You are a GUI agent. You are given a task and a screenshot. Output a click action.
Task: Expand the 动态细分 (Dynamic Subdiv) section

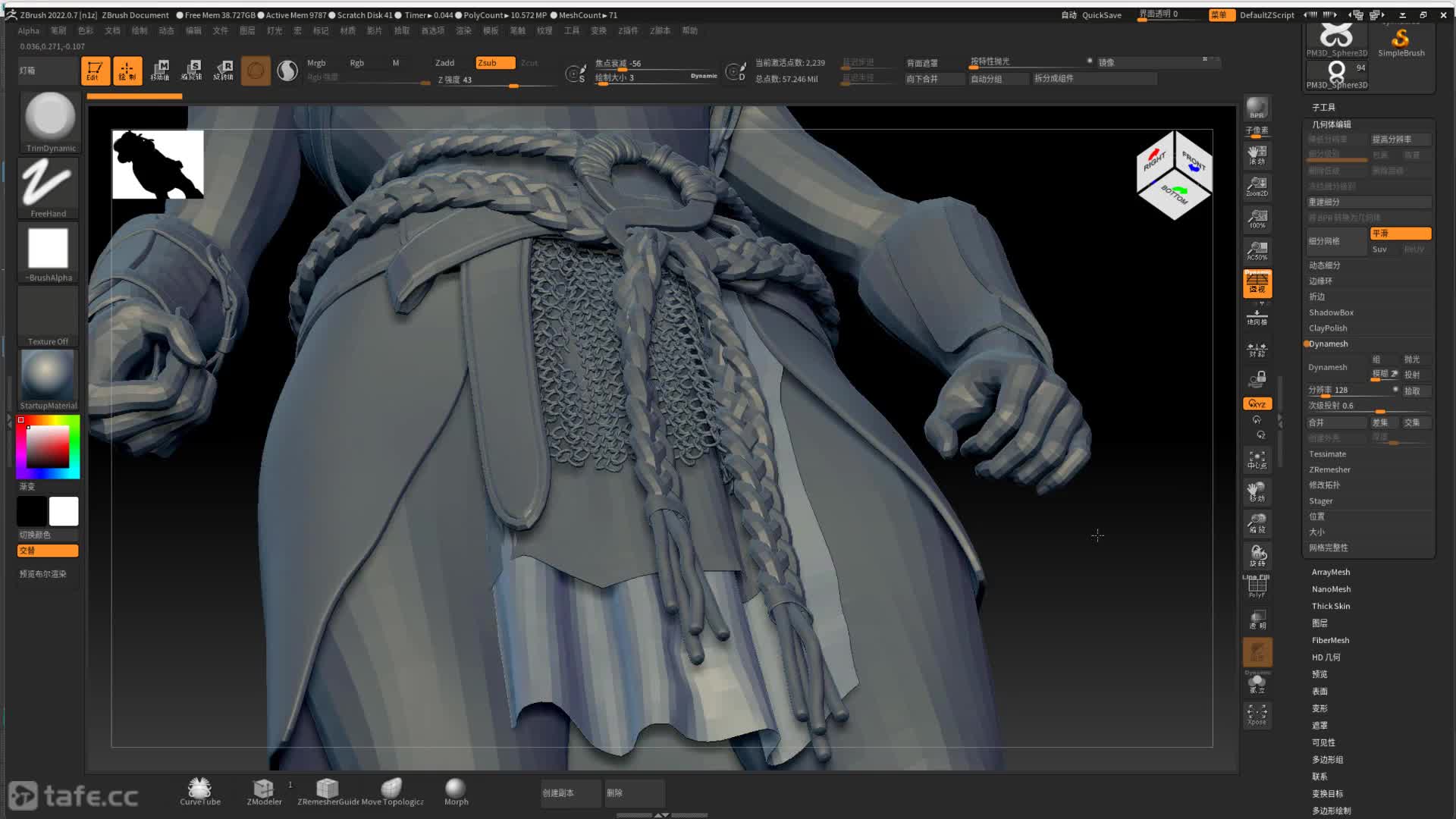1325,265
